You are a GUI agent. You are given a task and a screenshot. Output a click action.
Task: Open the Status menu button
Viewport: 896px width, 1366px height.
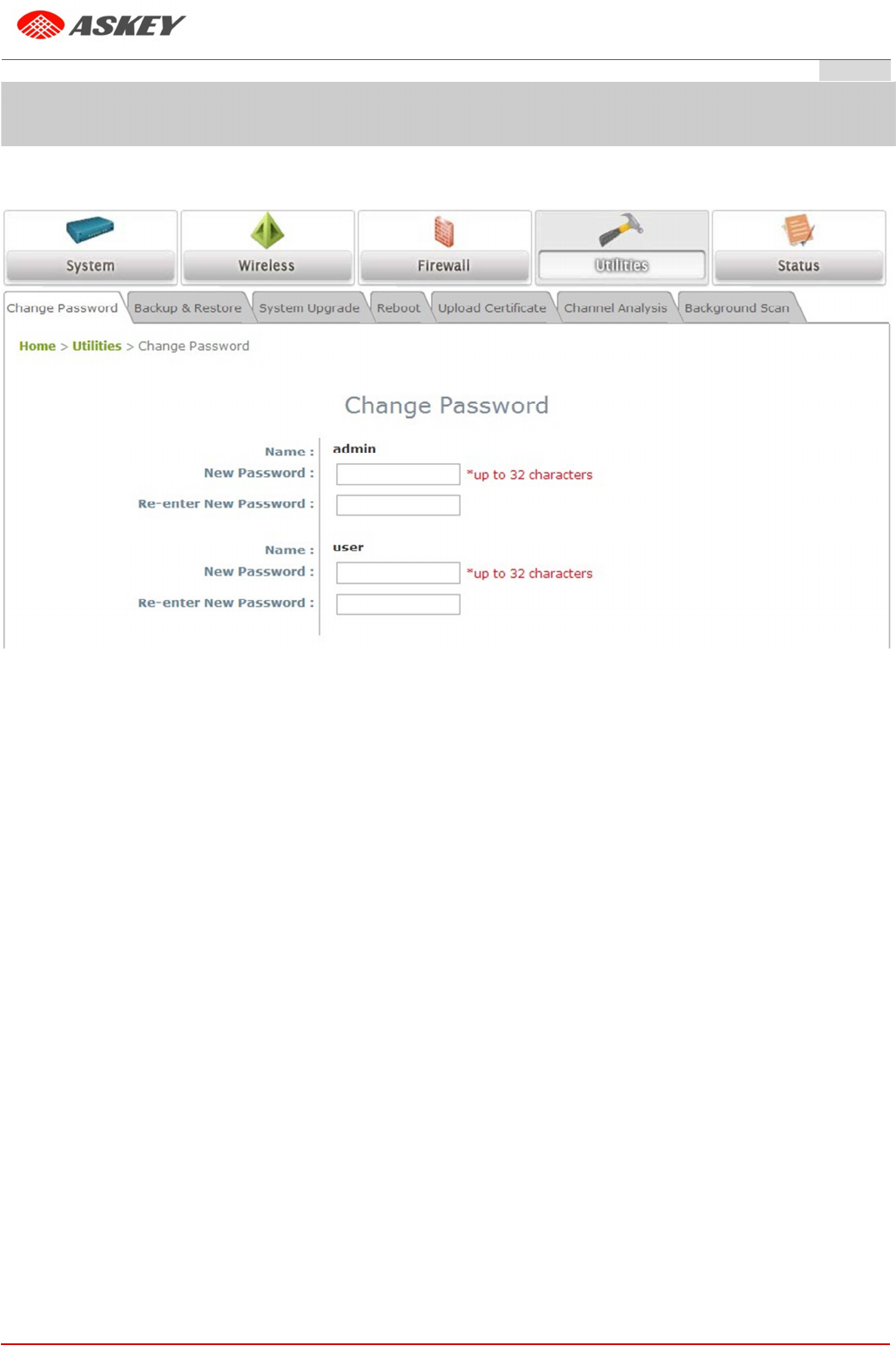click(x=798, y=266)
